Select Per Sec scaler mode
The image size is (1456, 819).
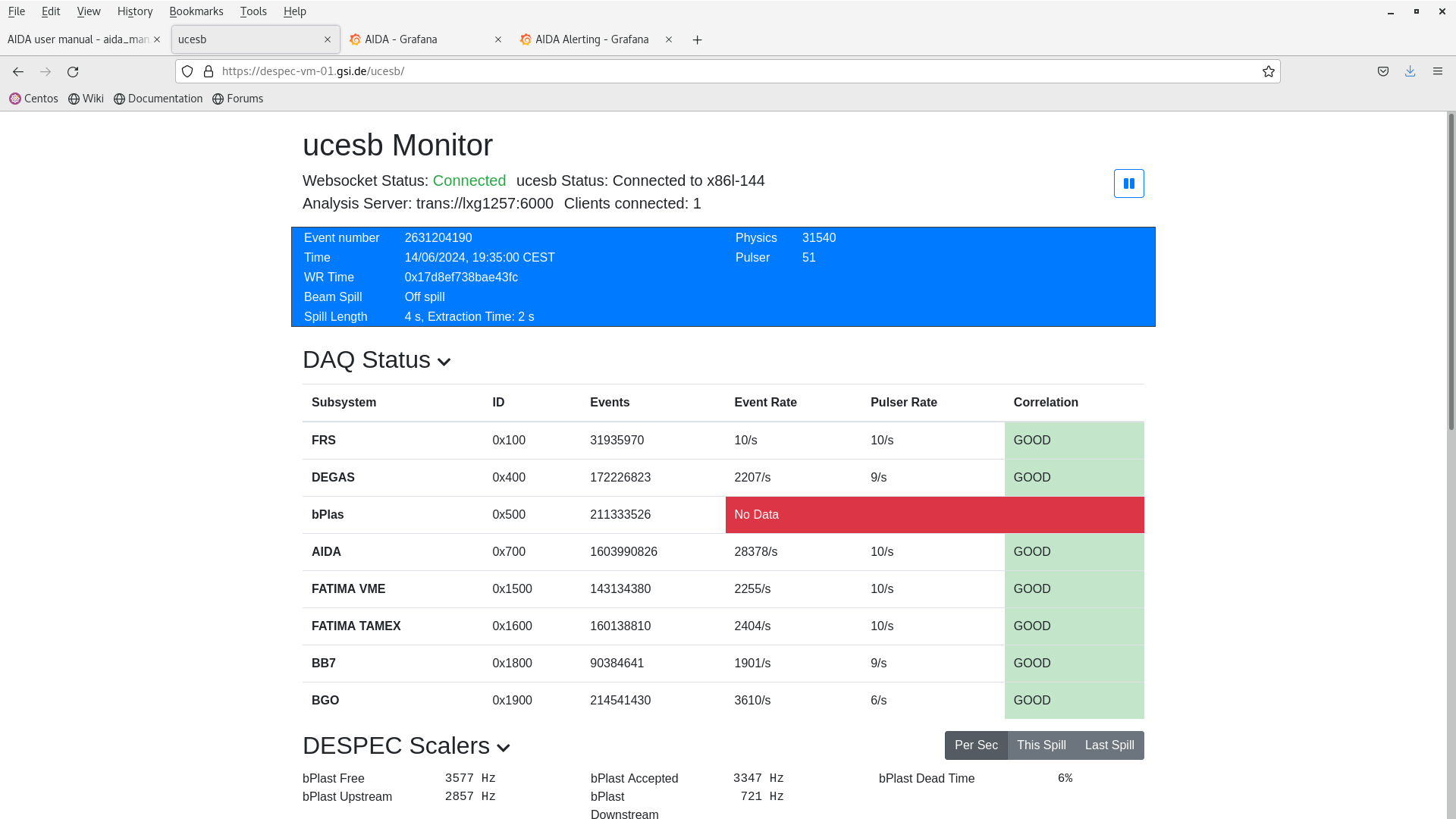(x=975, y=745)
